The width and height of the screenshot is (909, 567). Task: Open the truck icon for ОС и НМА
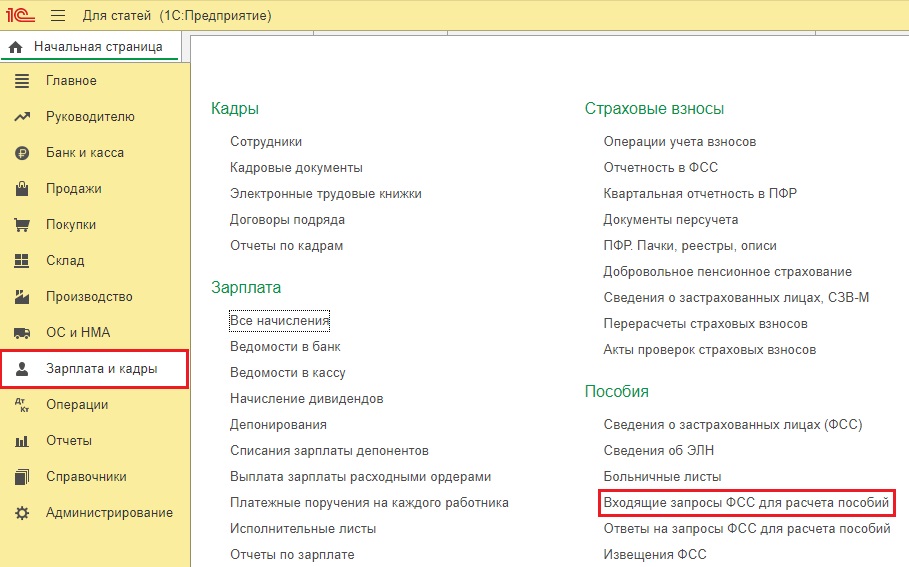(x=22, y=333)
